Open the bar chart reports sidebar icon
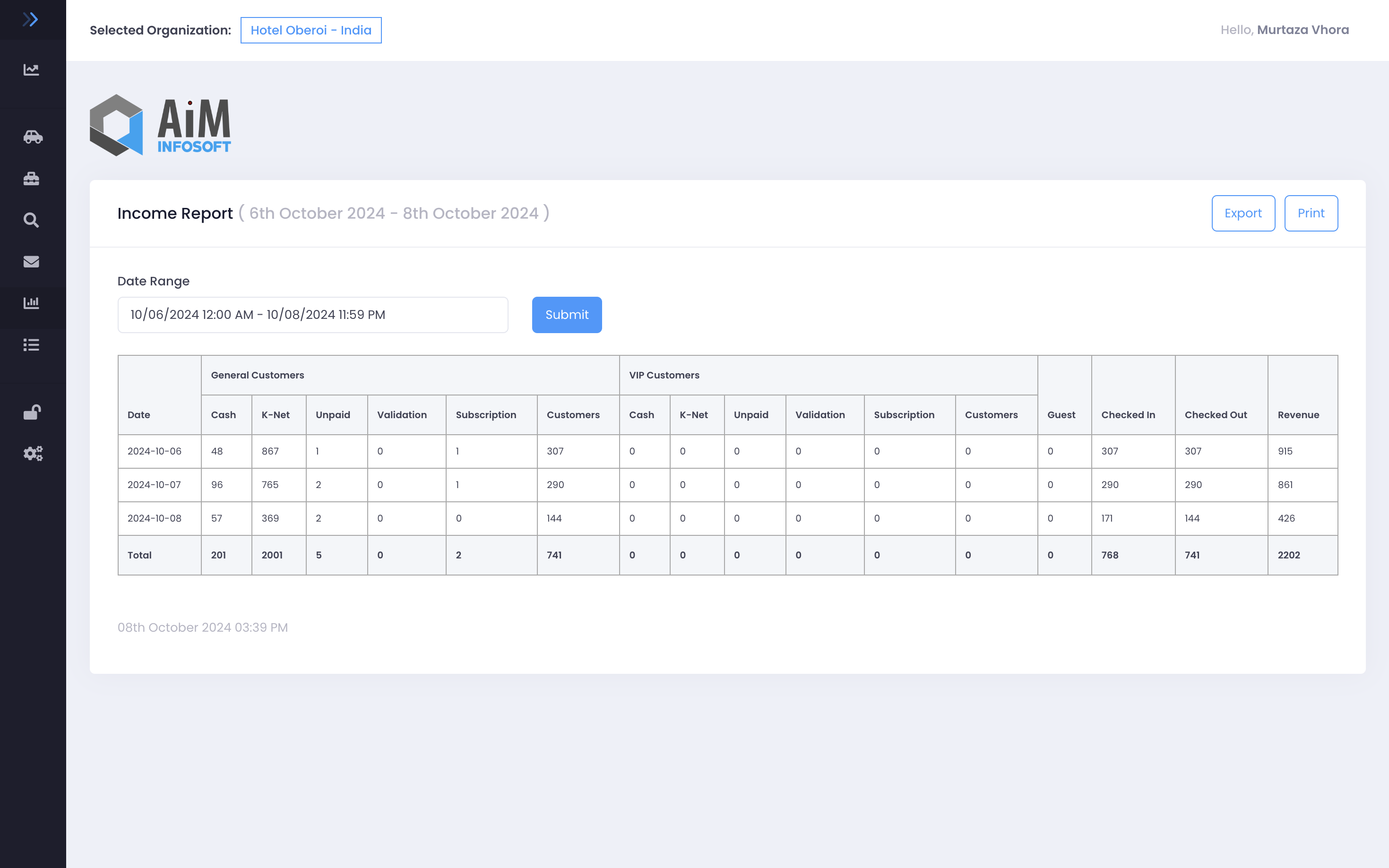Screen dimensions: 1389x868 point(31,302)
